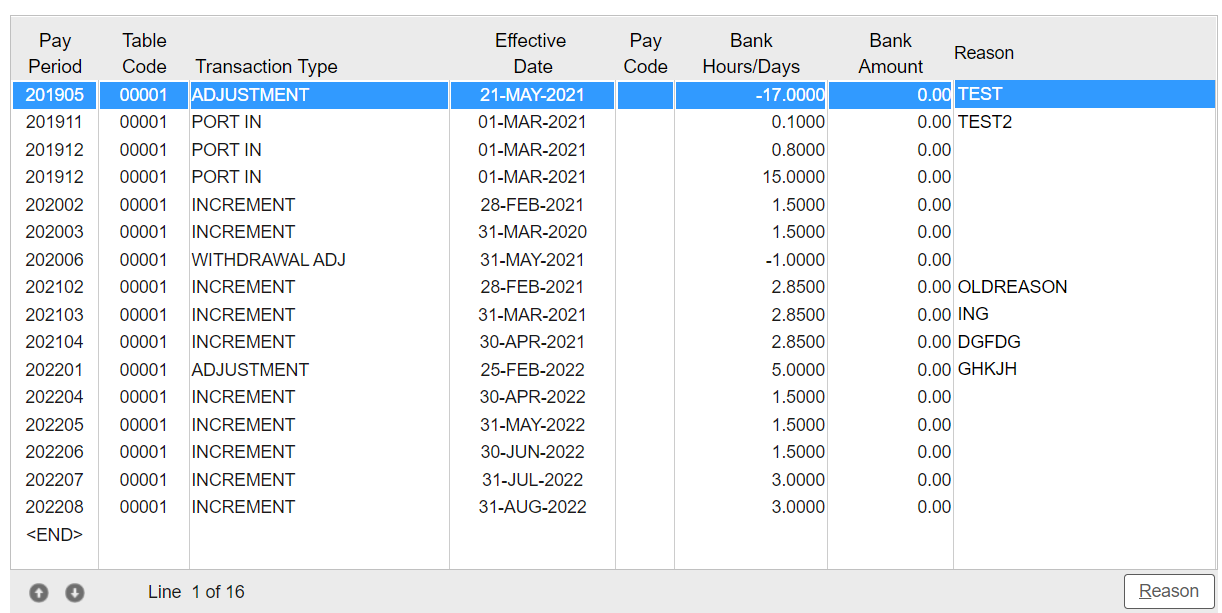Select the Bank Hours/Days column header

(x=751, y=54)
